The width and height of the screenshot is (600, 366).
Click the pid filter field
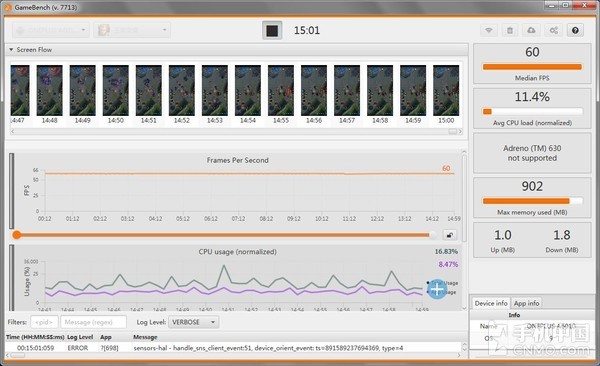[44, 322]
